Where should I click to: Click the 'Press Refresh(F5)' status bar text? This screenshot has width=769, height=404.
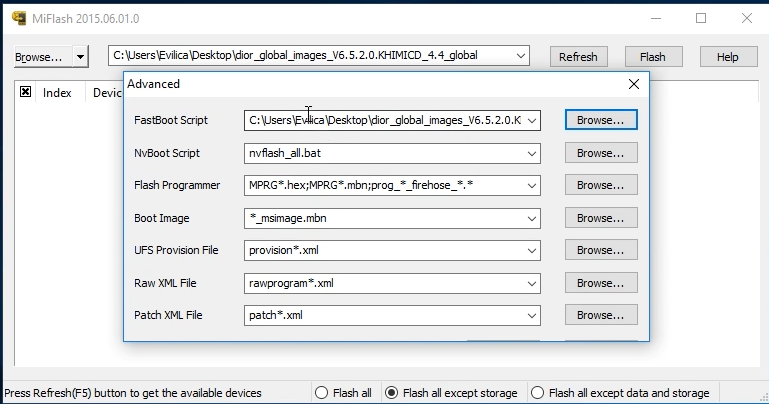pyautogui.click(x=133, y=393)
